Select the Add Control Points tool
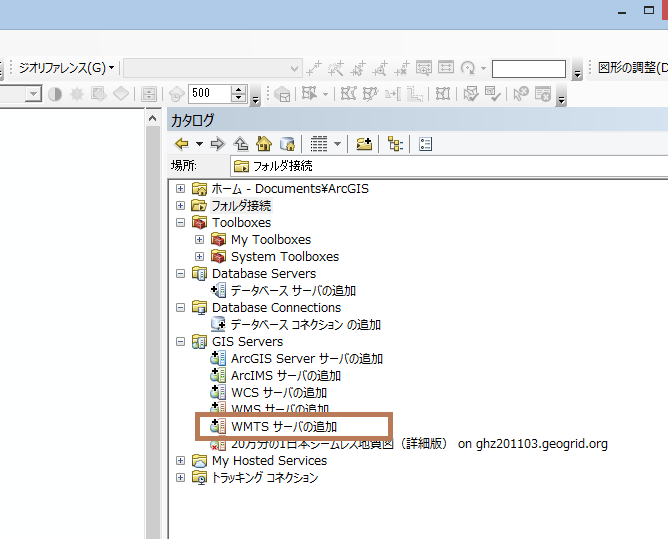The height and width of the screenshot is (539, 668). tap(314, 68)
